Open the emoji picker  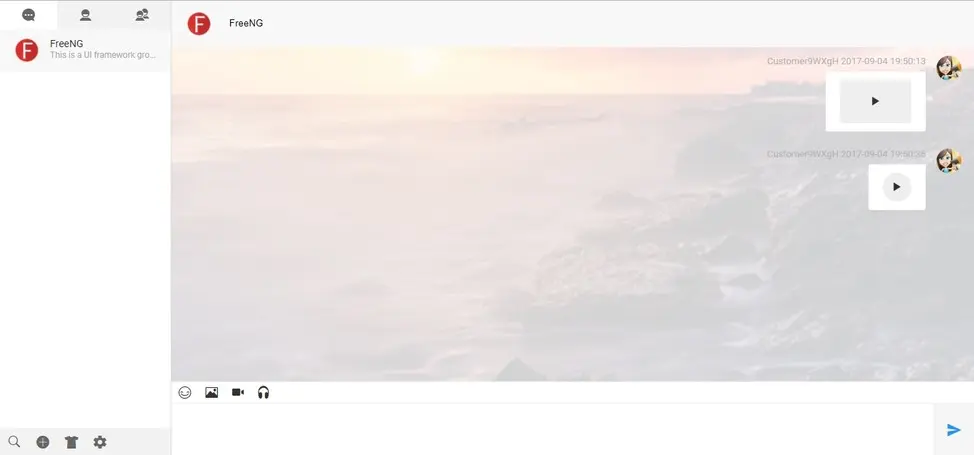pyautogui.click(x=184, y=392)
